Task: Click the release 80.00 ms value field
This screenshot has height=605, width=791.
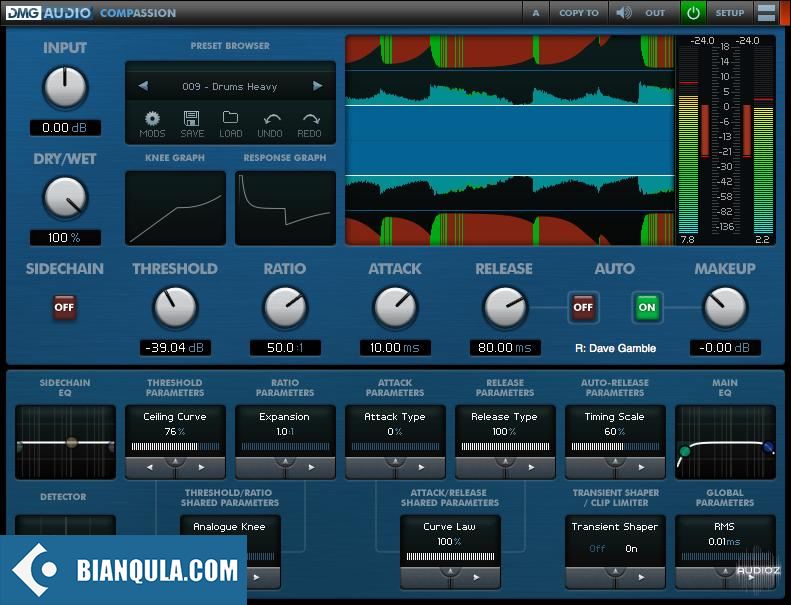Action: (505, 348)
